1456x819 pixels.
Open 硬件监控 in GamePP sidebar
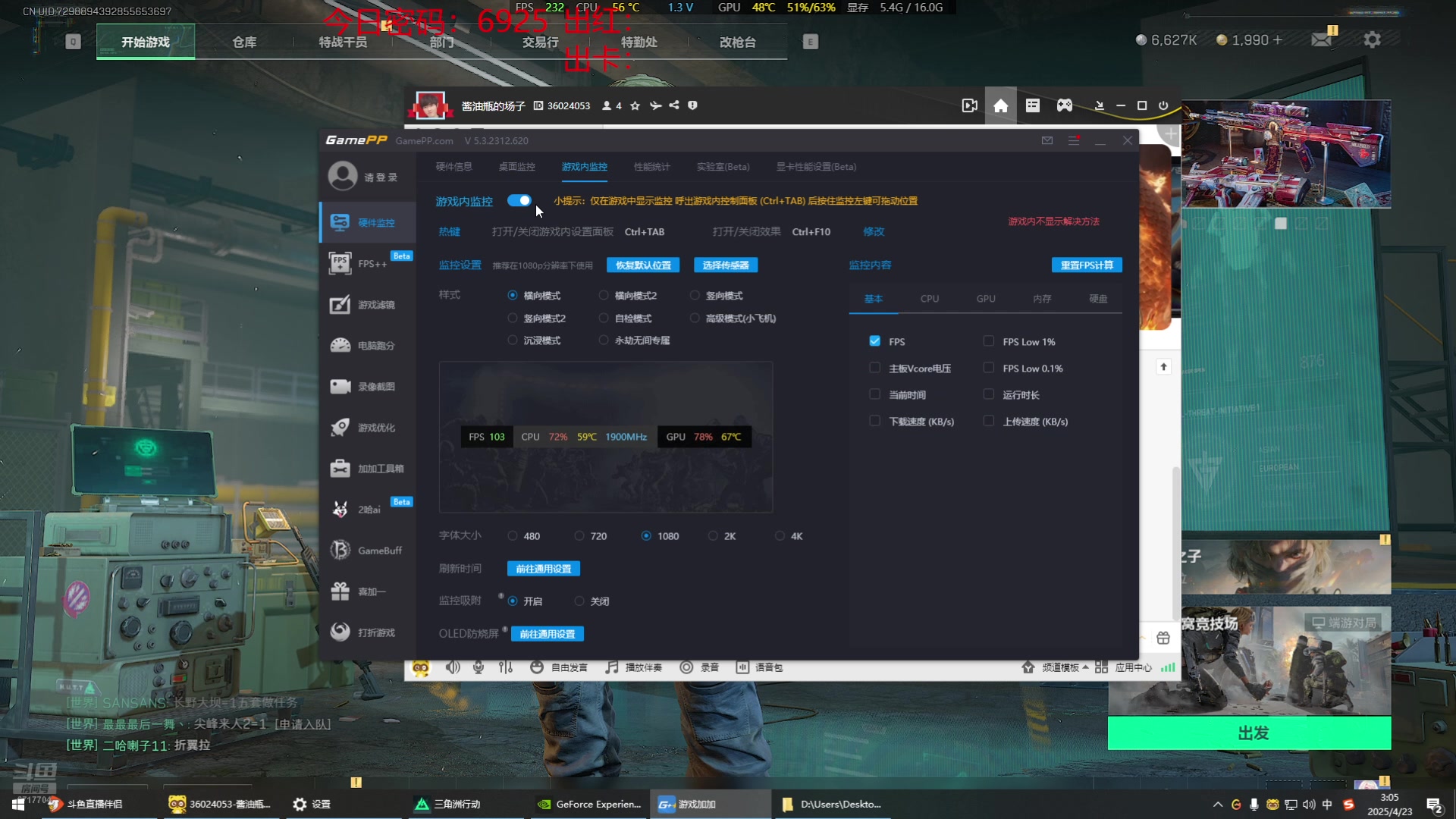click(368, 222)
